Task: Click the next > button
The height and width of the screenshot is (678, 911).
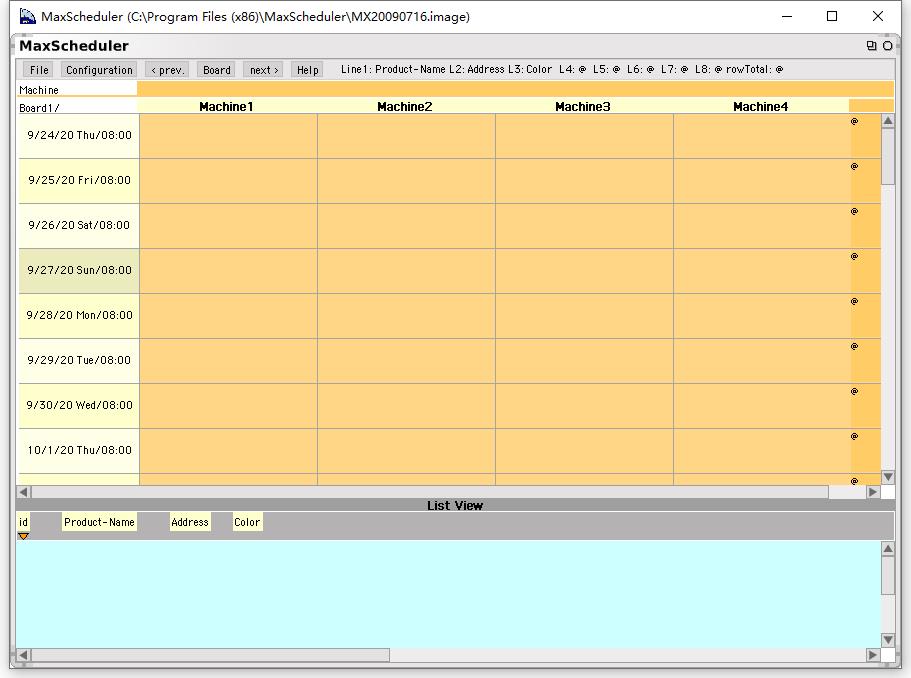Action: click(263, 70)
